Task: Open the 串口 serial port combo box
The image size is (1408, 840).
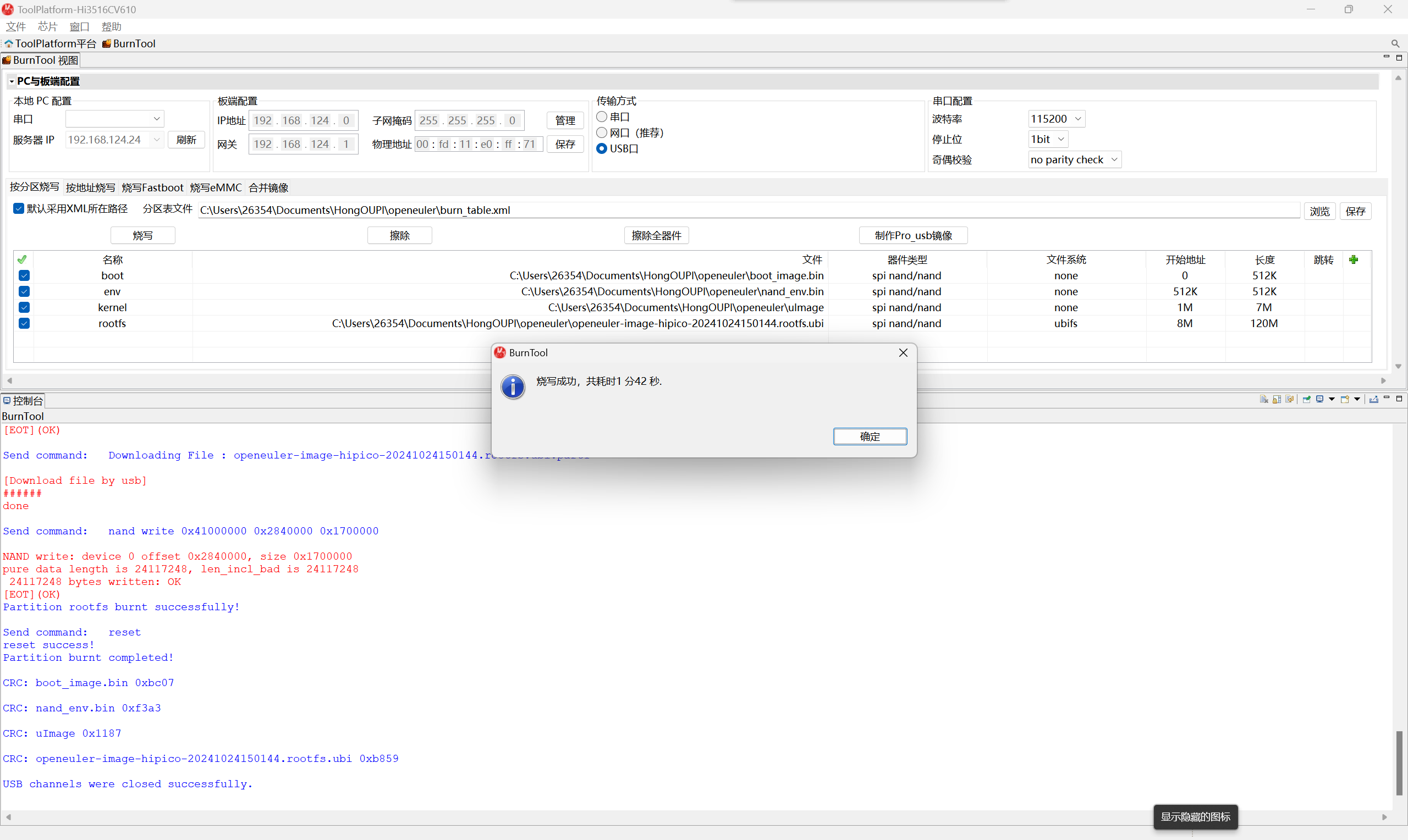Action: coord(114,119)
